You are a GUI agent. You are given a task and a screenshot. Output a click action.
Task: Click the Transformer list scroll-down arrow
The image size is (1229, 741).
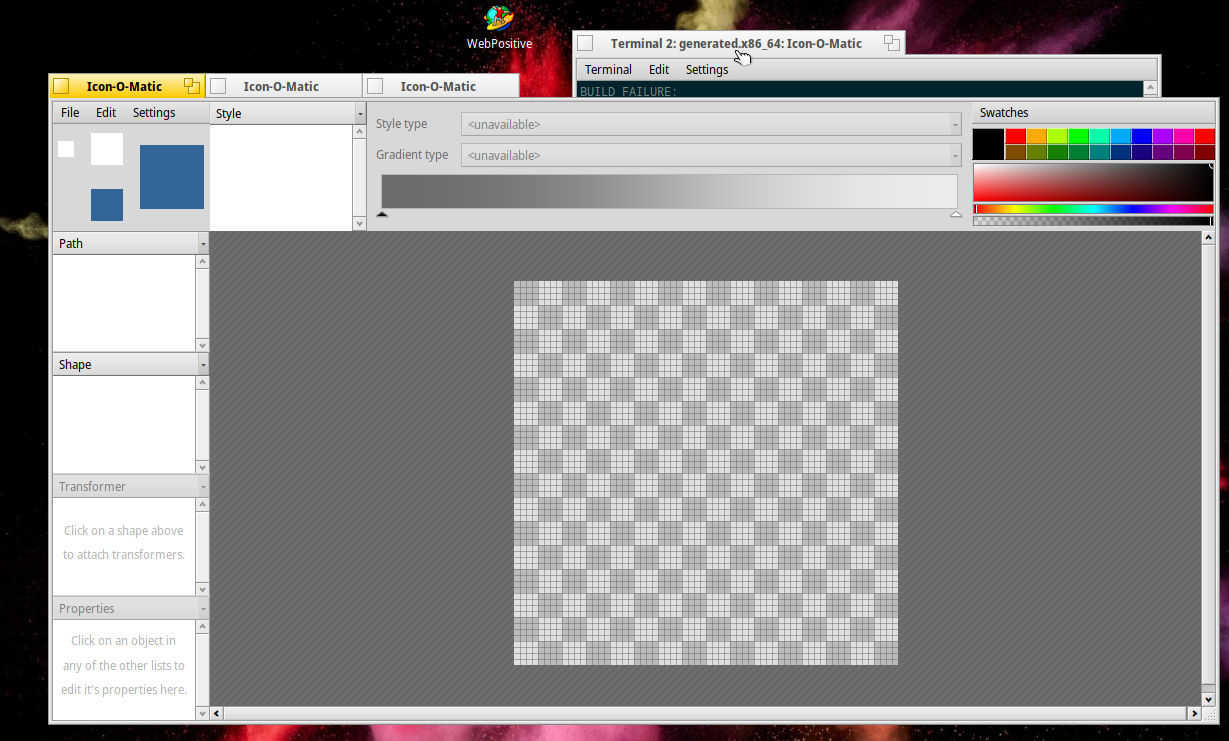tap(203, 589)
